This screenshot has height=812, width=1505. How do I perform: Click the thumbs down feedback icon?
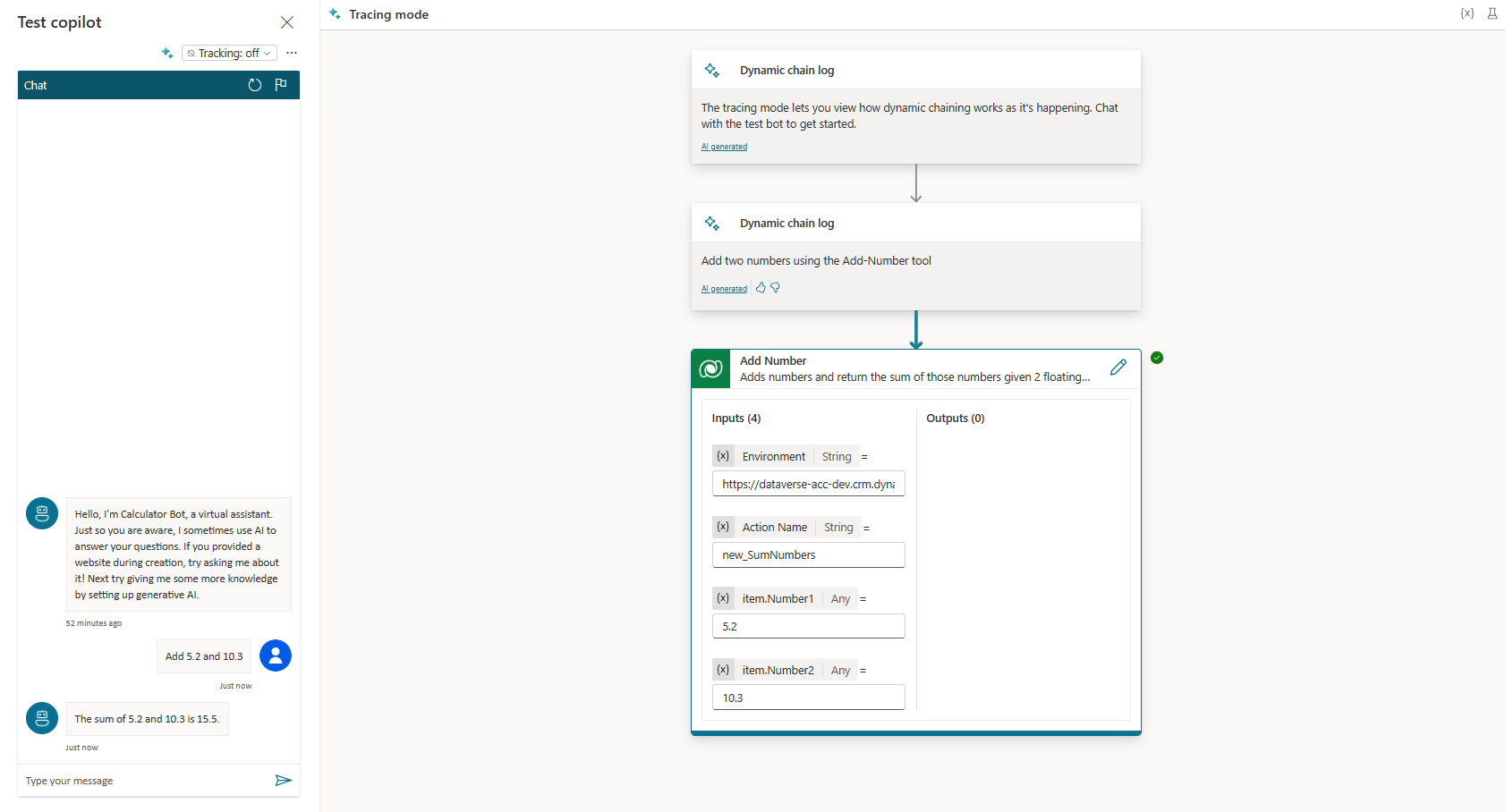click(x=775, y=288)
